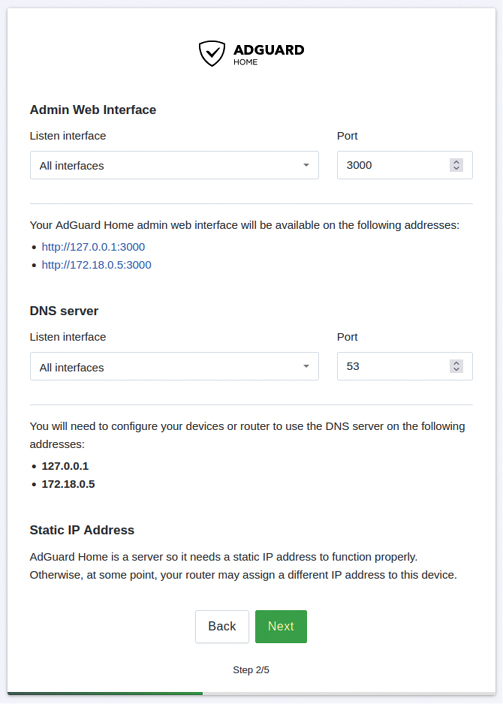Click the ADGUARD HOME brand text
Viewport: 503px width, 704px height.
[269, 54]
